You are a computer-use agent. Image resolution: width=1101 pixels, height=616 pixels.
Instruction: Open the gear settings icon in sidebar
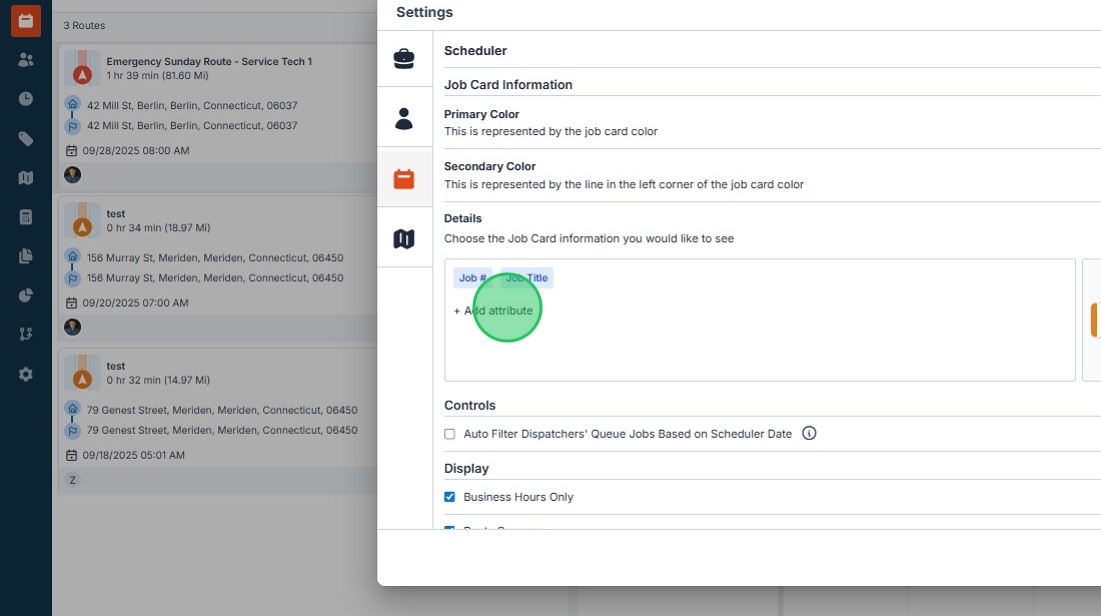click(26, 374)
